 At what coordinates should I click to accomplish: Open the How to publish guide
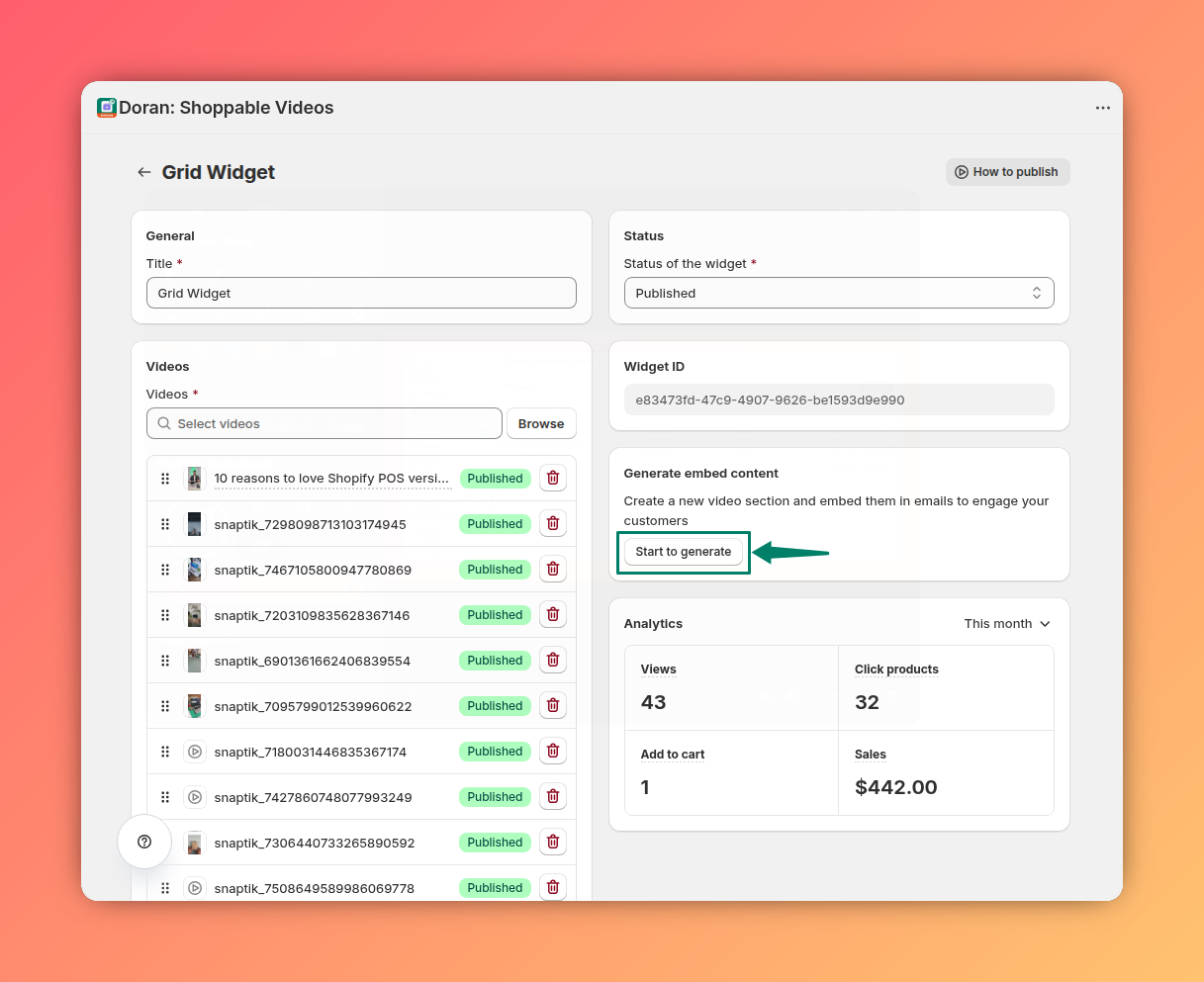1007,172
